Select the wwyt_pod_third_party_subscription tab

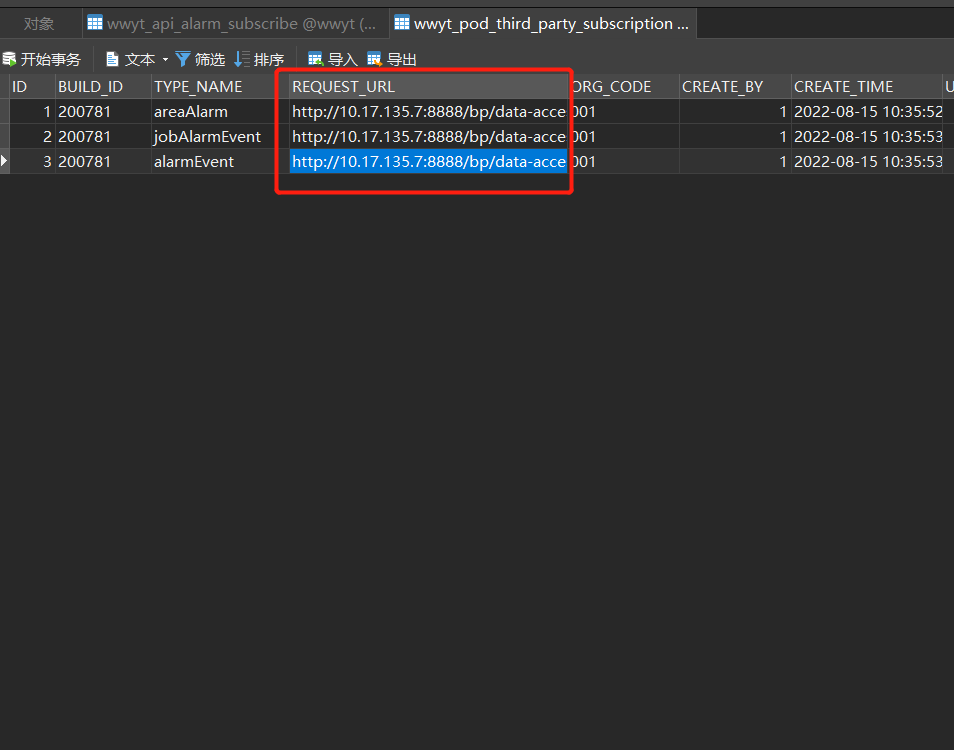tap(543, 24)
